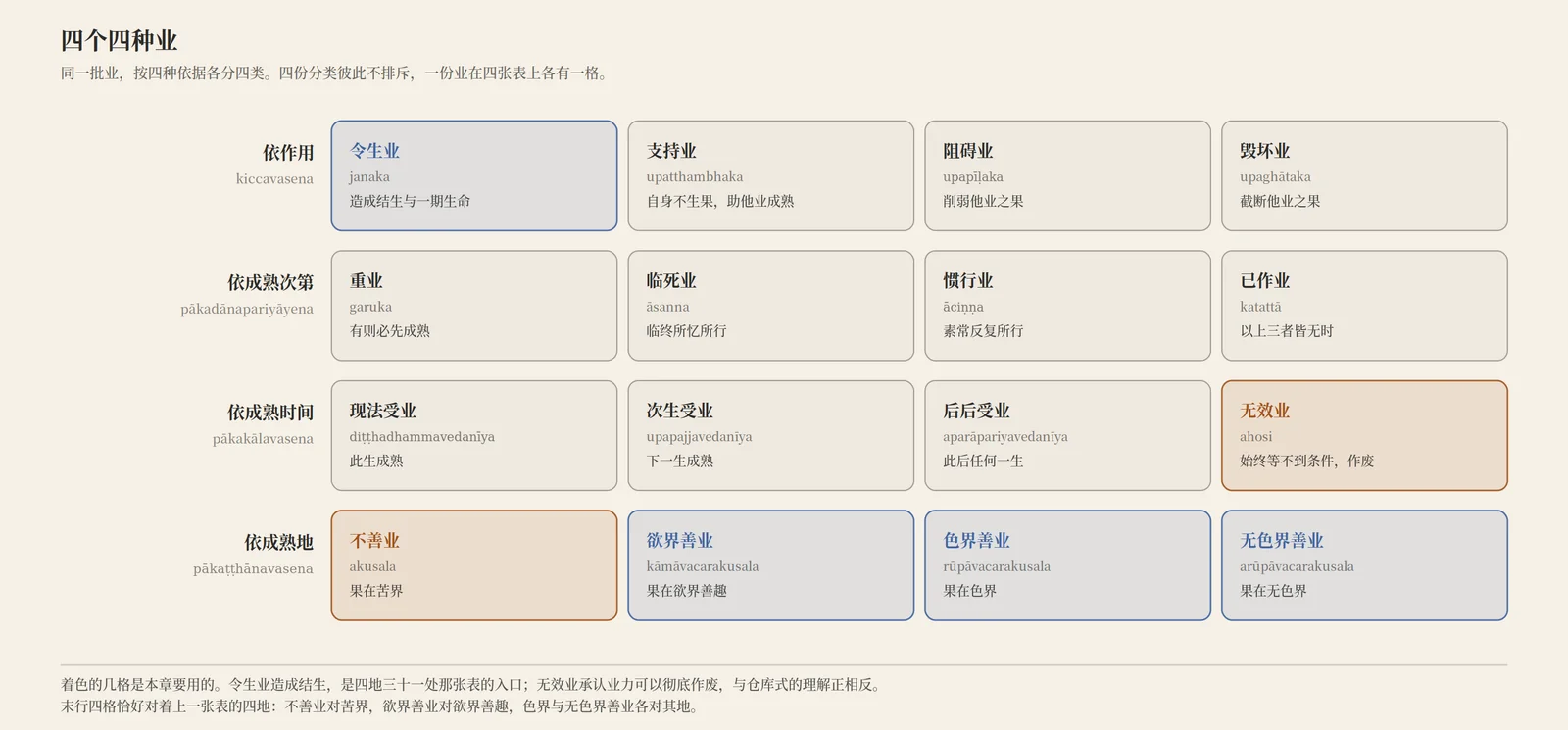
Task: Click the text 造成结生与一期生命
Action: (x=410, y=201)
